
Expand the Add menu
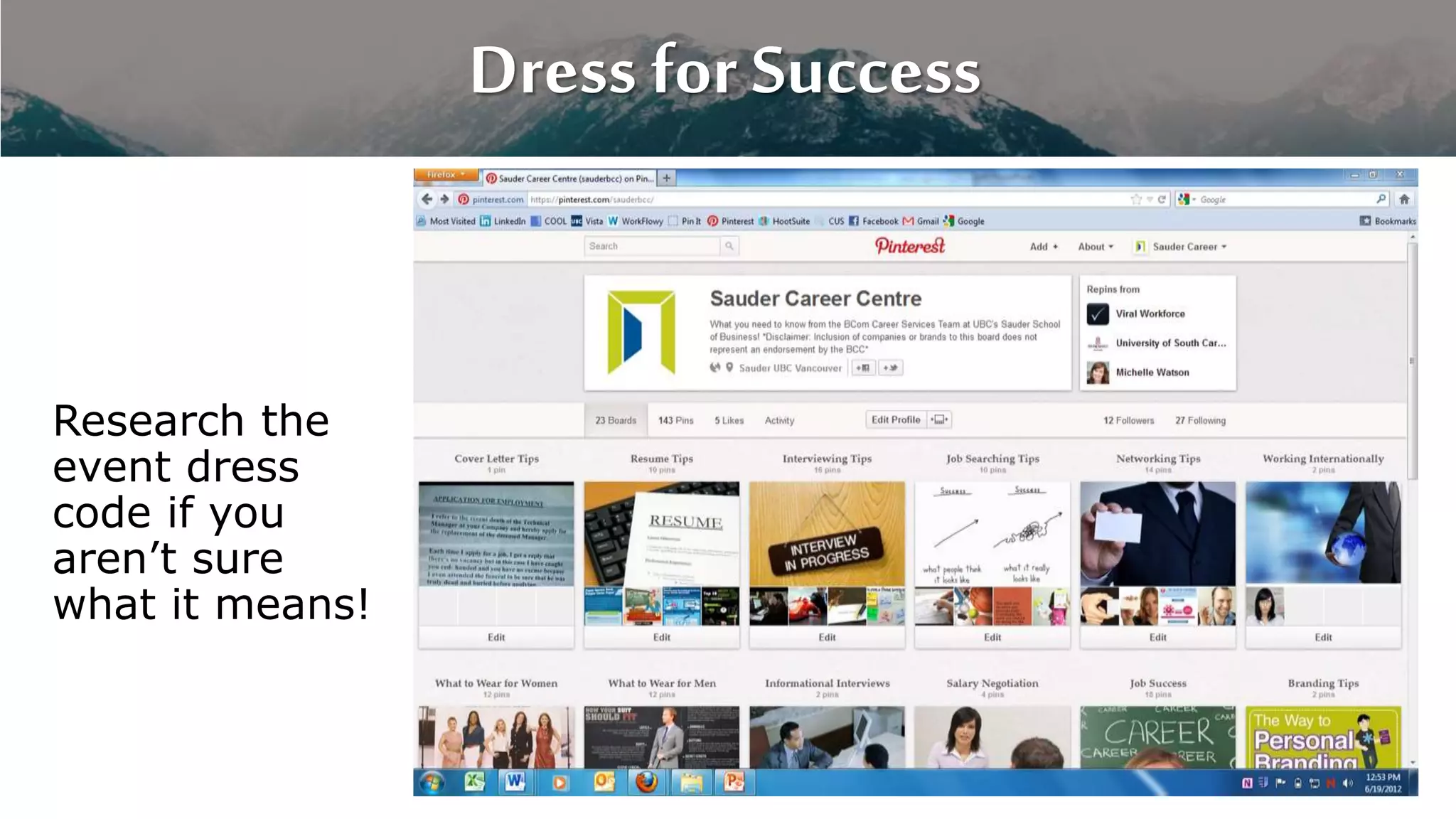pyautogui.click(x=1044, y=247)
